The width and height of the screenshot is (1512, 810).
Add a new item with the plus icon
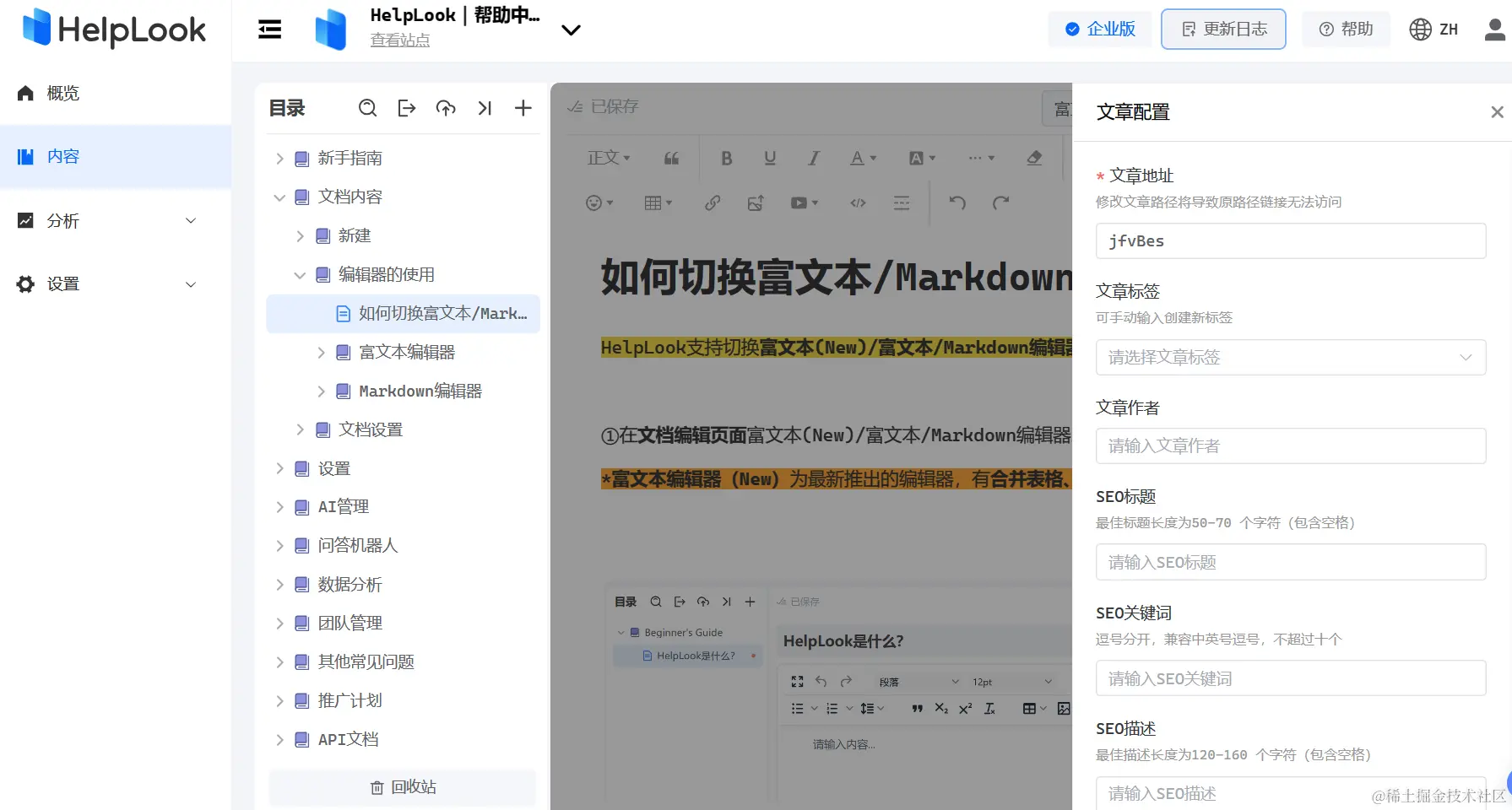523,108
